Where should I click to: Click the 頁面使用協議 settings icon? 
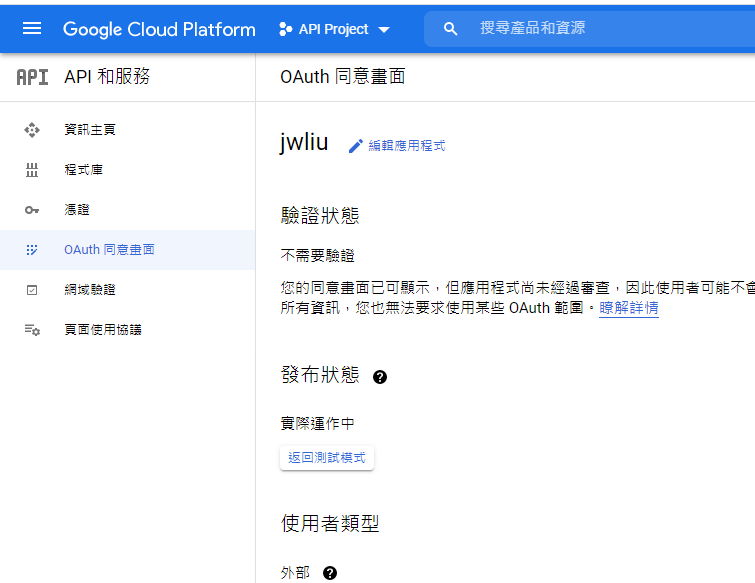coord(32,330)
